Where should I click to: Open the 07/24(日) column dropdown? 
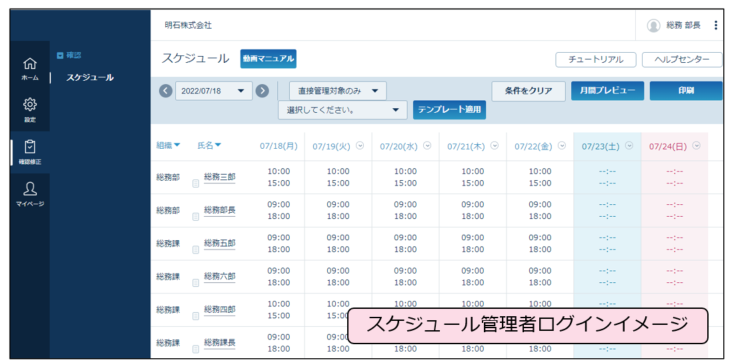(x=697, y=146)
